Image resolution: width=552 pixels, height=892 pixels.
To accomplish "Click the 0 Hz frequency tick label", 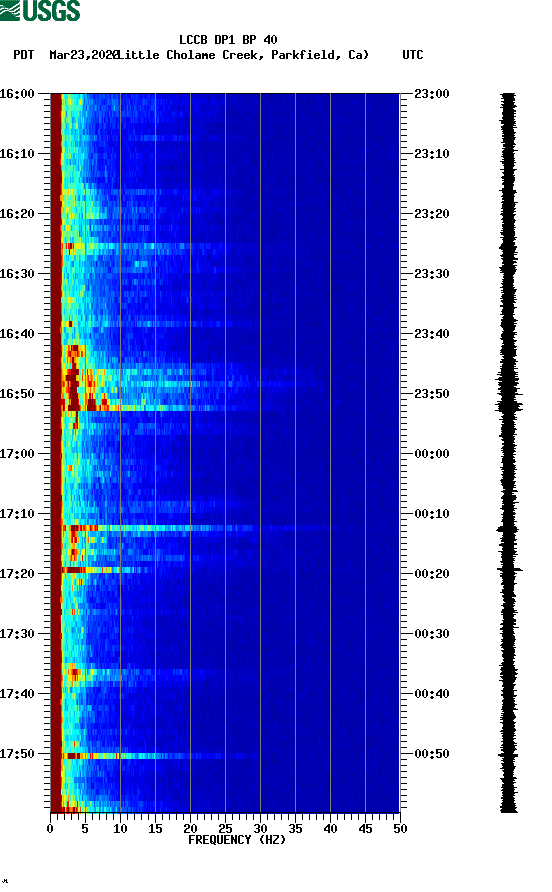I will pyautogui.click(x=50, y=829).
